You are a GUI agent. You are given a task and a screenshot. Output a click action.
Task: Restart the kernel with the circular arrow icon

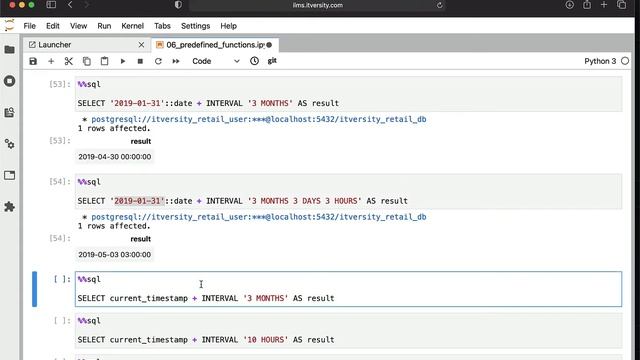pos(158,61)
